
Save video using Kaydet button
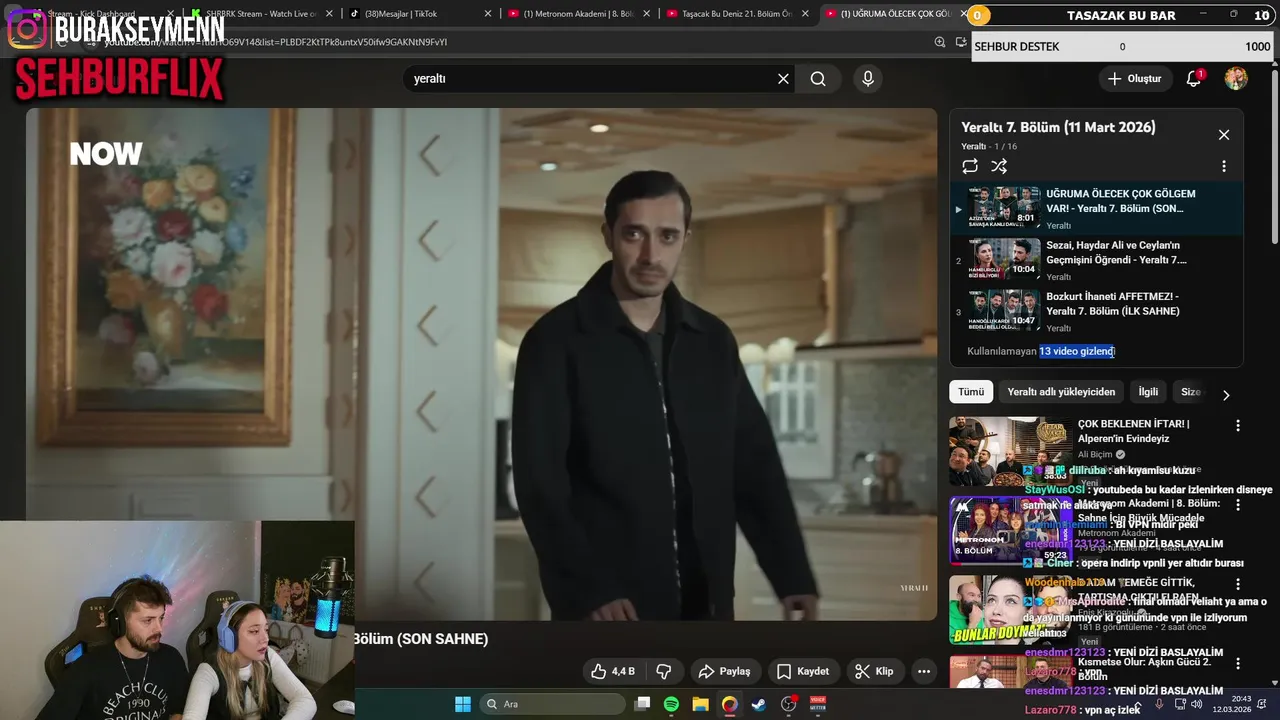click(x=803, y=671)
